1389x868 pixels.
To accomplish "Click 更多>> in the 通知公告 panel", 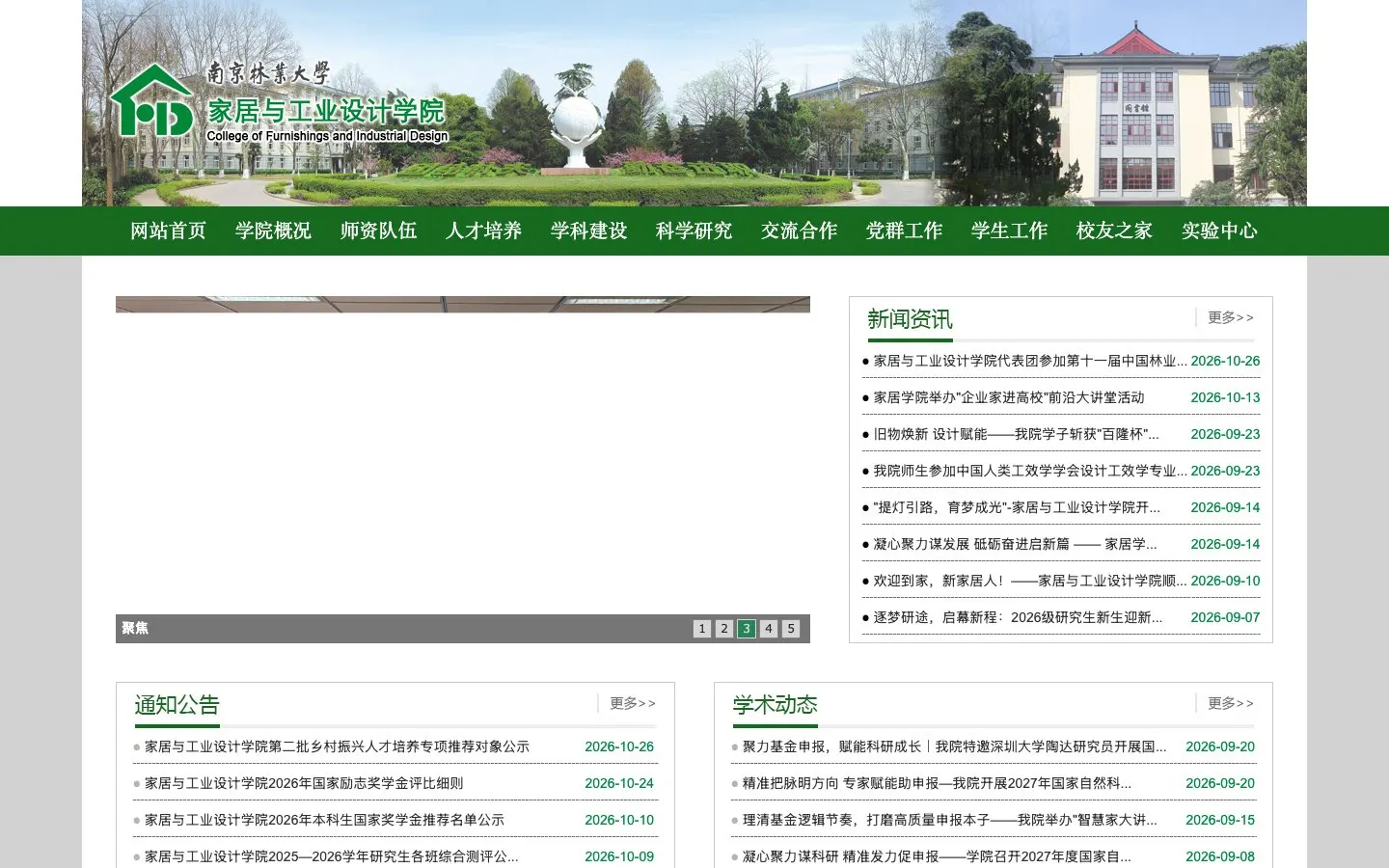I will (633, 703).
